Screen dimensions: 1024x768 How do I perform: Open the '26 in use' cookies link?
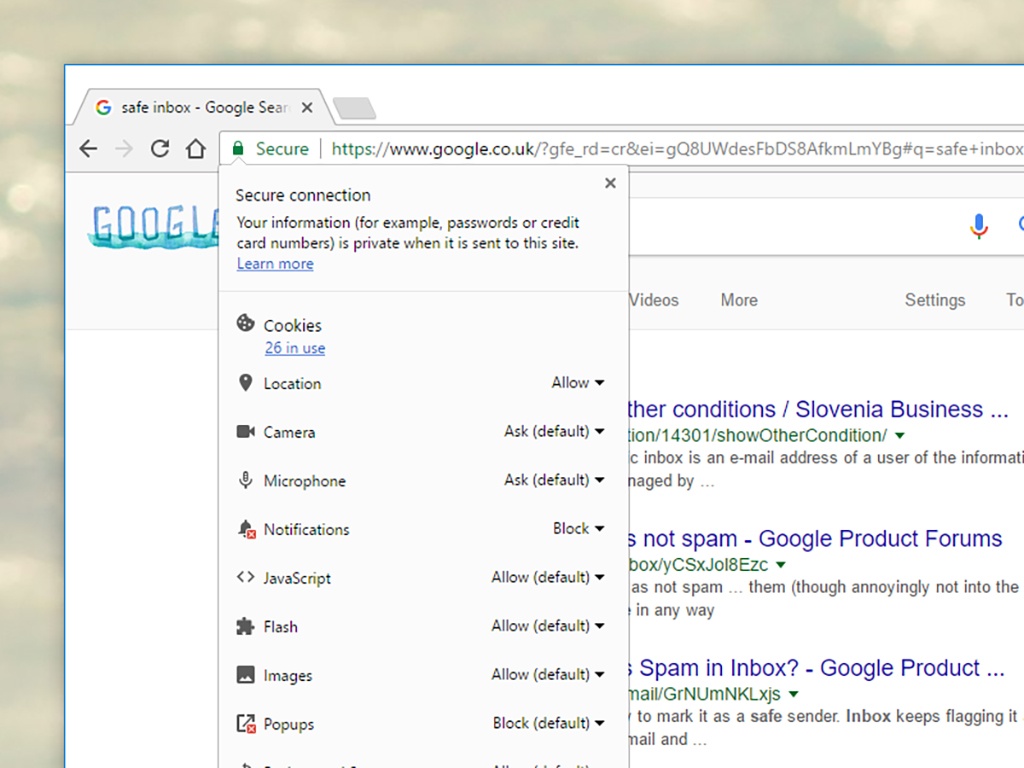pyautogui.click(x=294, y=347)
